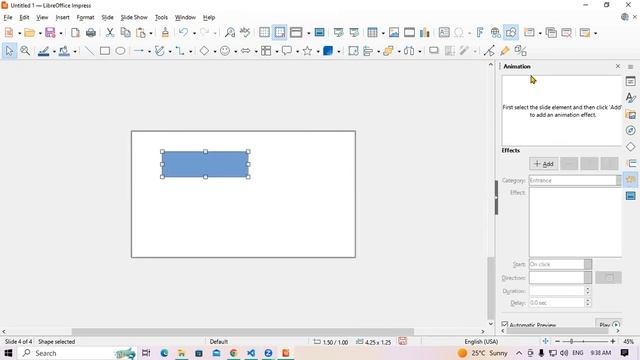
Task: Choose the Rectangle drawing tool
Action: click(x=105, y=51)
